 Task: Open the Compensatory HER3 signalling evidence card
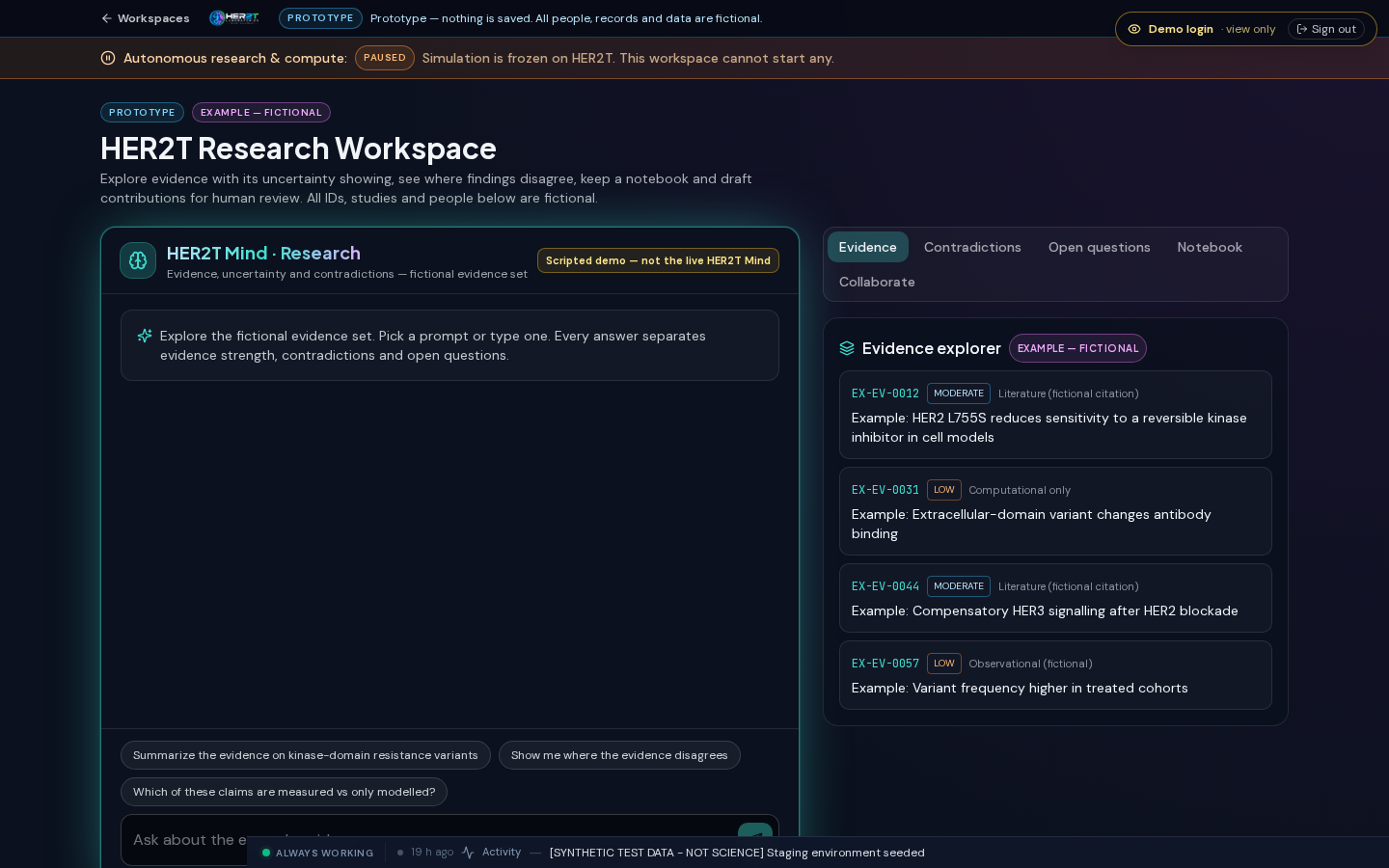[x=1055, y=598]
